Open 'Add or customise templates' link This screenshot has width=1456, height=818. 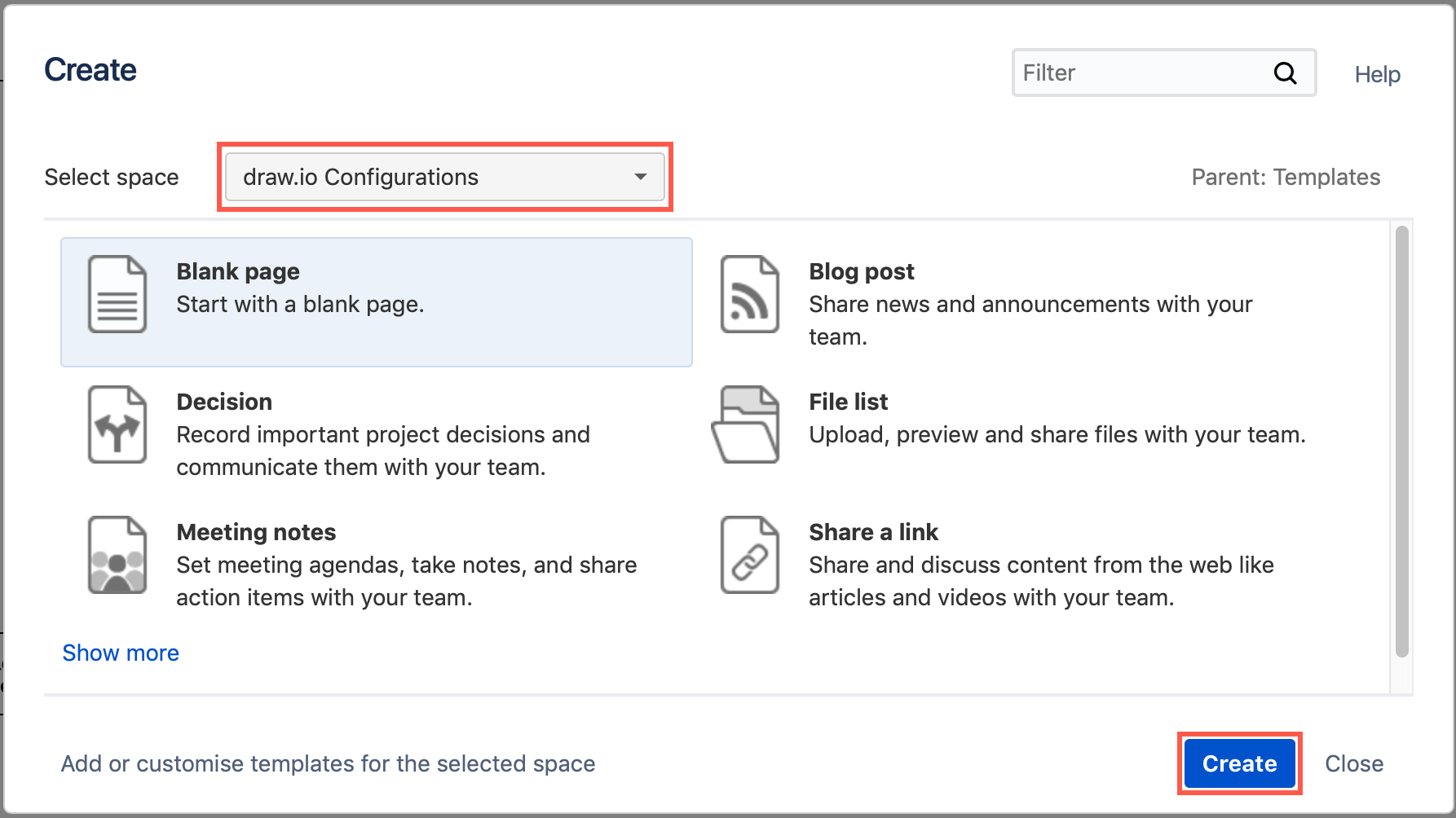pos(328,763)
